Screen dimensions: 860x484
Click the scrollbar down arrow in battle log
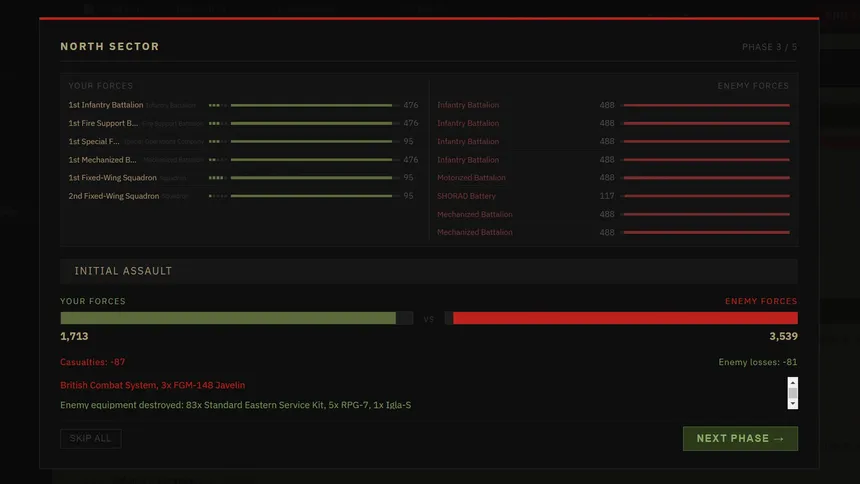(793, 404)
